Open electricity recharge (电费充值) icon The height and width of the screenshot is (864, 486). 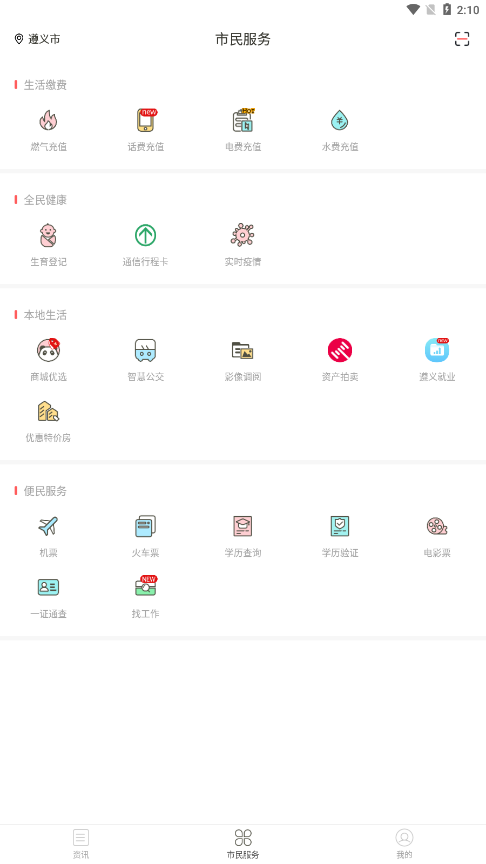[x=243, y=120]
